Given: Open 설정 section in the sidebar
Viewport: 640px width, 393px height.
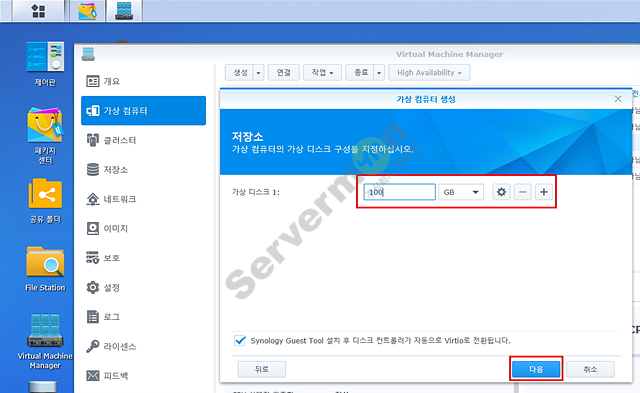Looking at the screenshot, I should point(143,287).
